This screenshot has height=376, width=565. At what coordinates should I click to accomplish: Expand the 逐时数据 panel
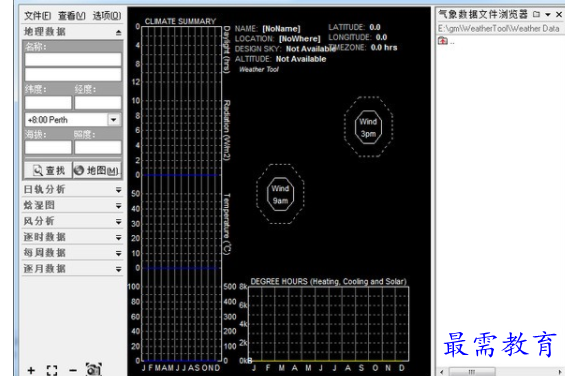coord(72,237)
